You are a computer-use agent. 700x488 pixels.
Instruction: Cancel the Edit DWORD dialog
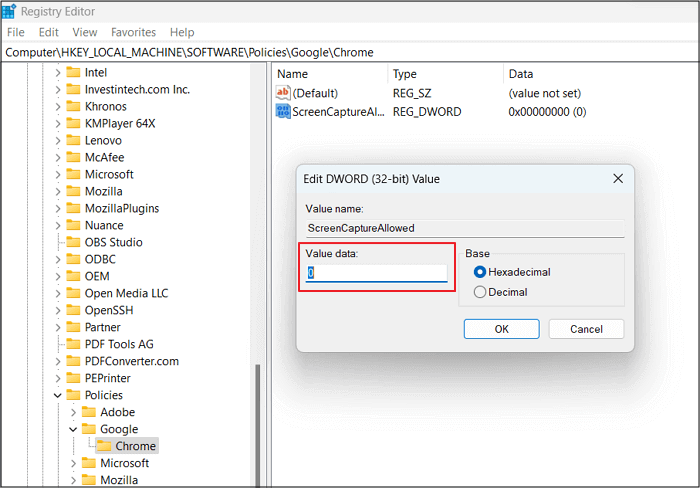(x=586, y=329)
